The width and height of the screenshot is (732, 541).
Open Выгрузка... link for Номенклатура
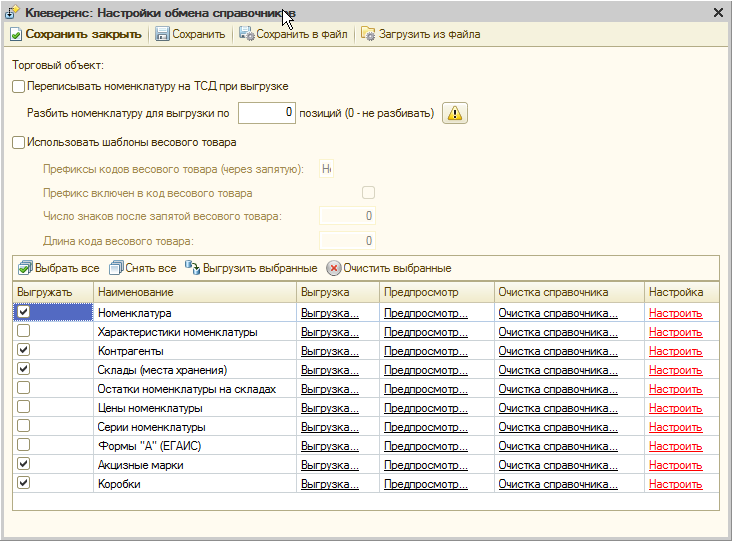[x=330, y=313]
